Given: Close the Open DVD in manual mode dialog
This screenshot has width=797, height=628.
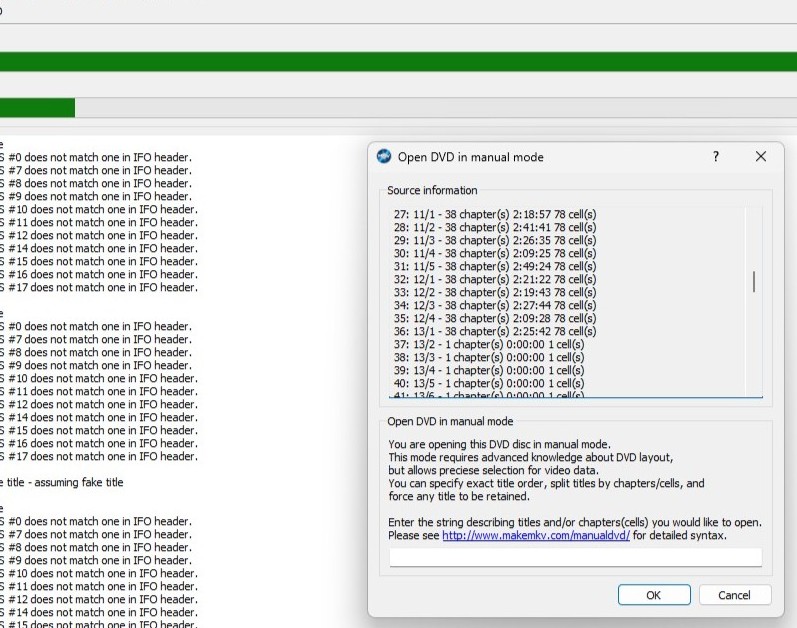Looking at the screenshot, I should 761,157.
